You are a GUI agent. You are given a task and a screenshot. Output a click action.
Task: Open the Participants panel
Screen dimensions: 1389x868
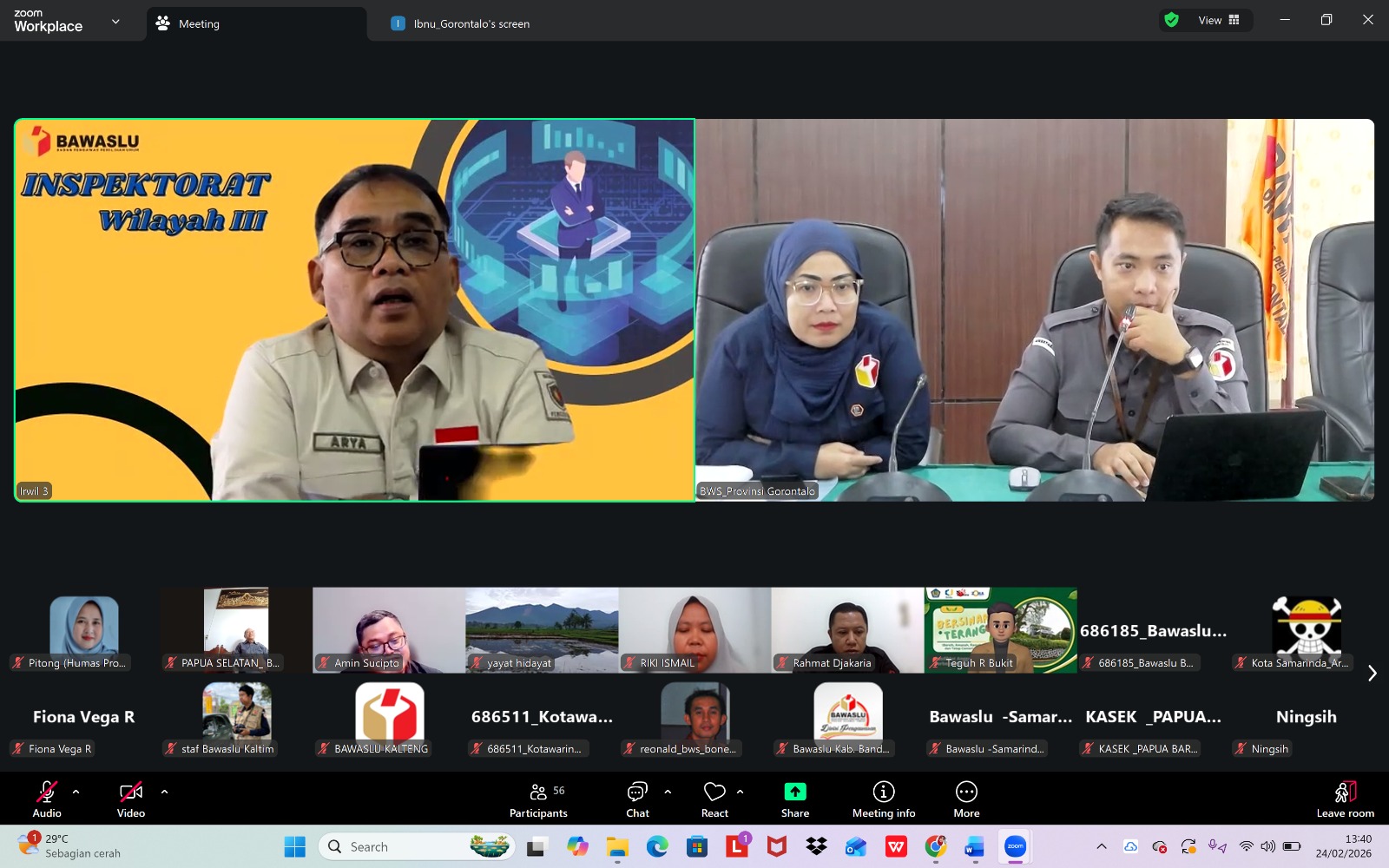[x=538, y=799]
